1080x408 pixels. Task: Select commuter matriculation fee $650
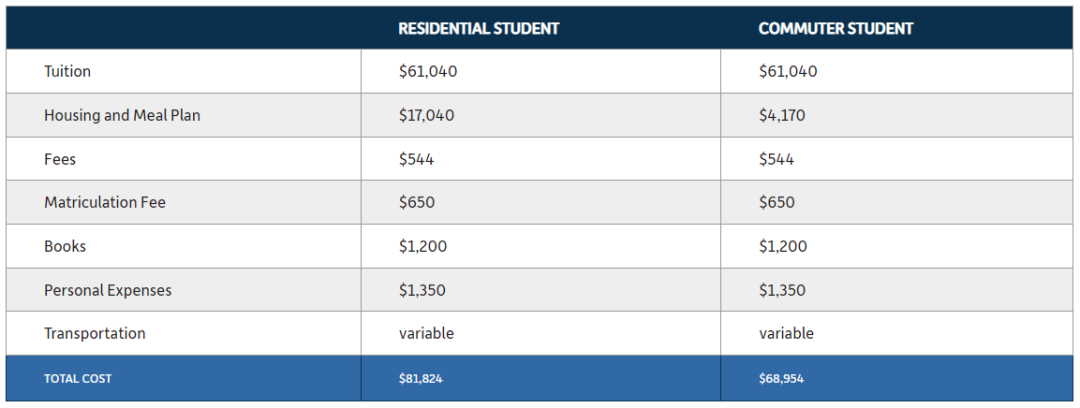point(776,203)
